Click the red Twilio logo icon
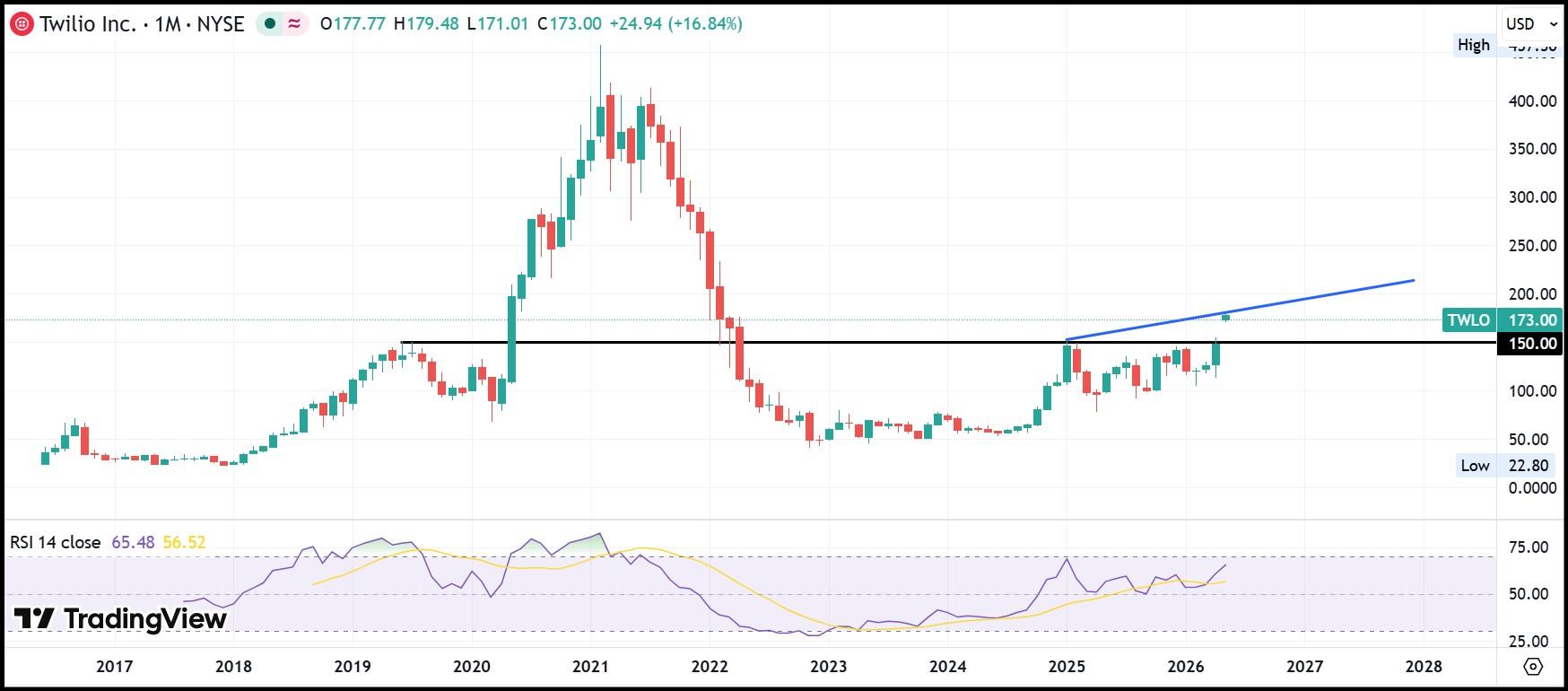The width and height of the screenshot is (1568, 691). point(23,24)
